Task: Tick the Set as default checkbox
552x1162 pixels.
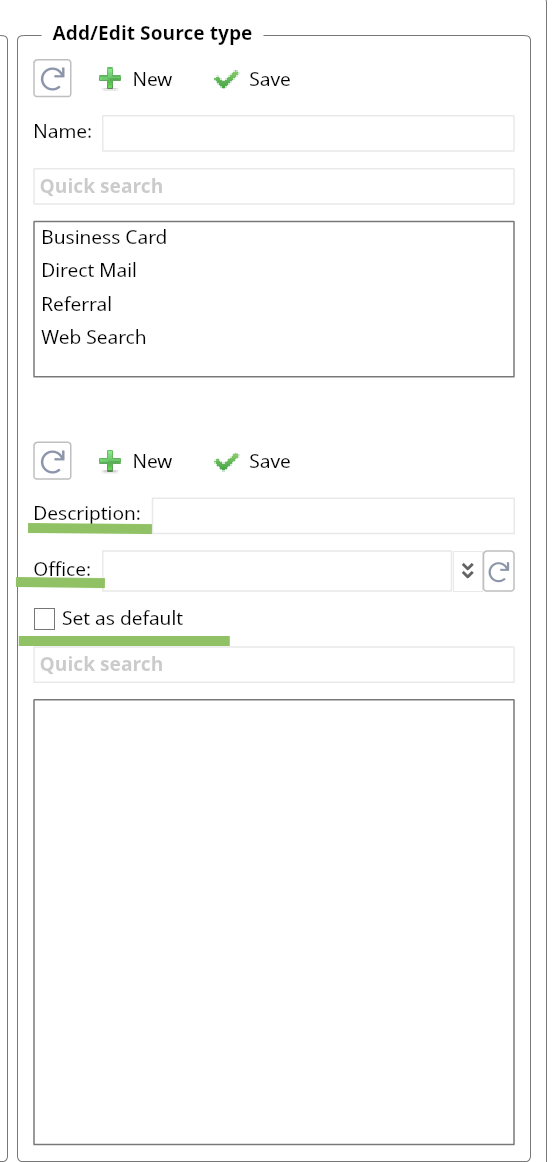Action: [44, 619]
